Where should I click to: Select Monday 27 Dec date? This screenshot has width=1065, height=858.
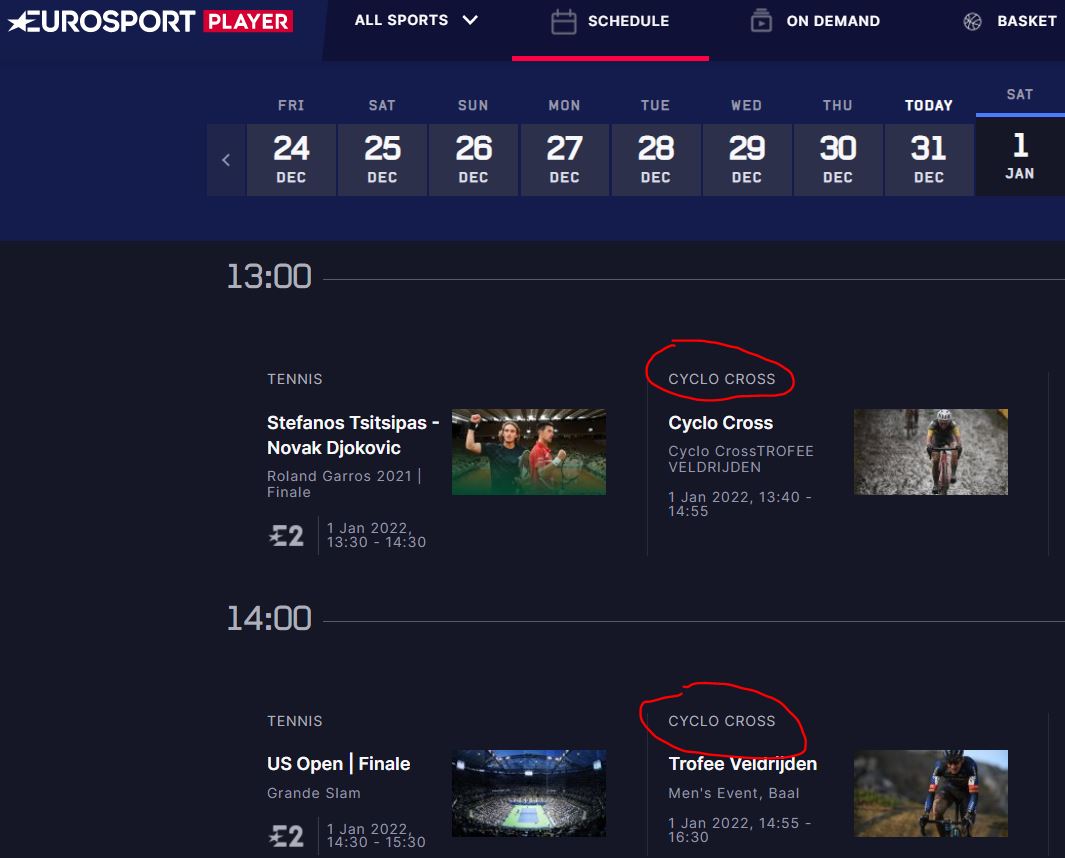coord(564,160)
